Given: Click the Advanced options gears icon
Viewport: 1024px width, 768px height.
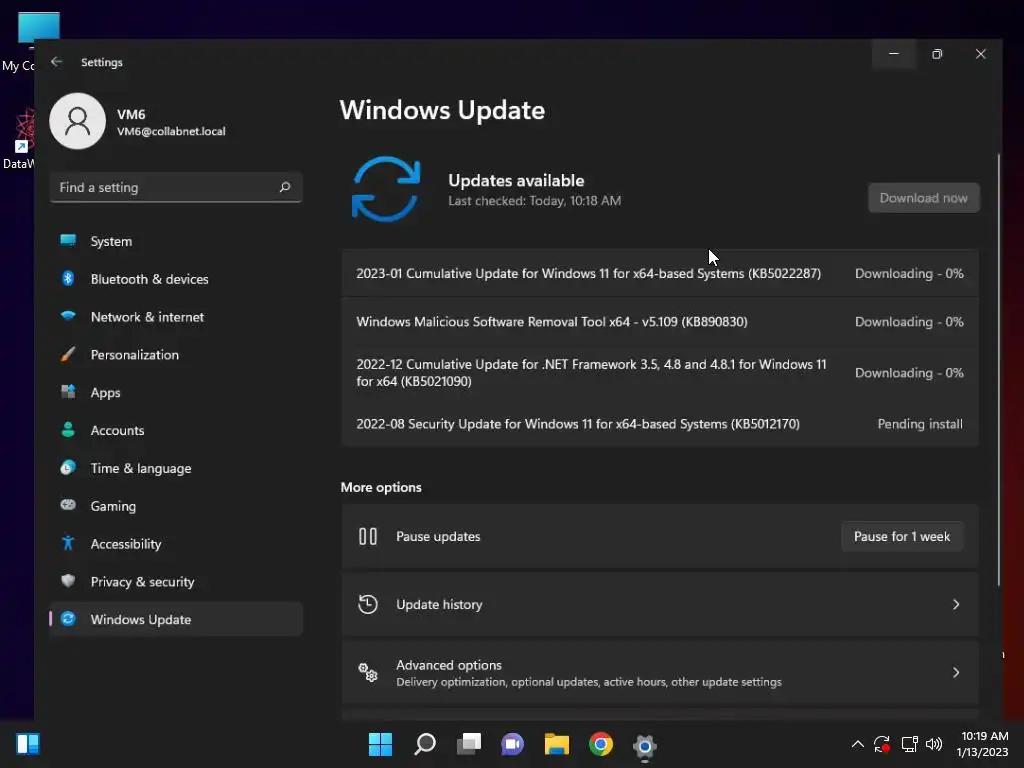Looking at the screenshot, I should [x=368, y=672].
